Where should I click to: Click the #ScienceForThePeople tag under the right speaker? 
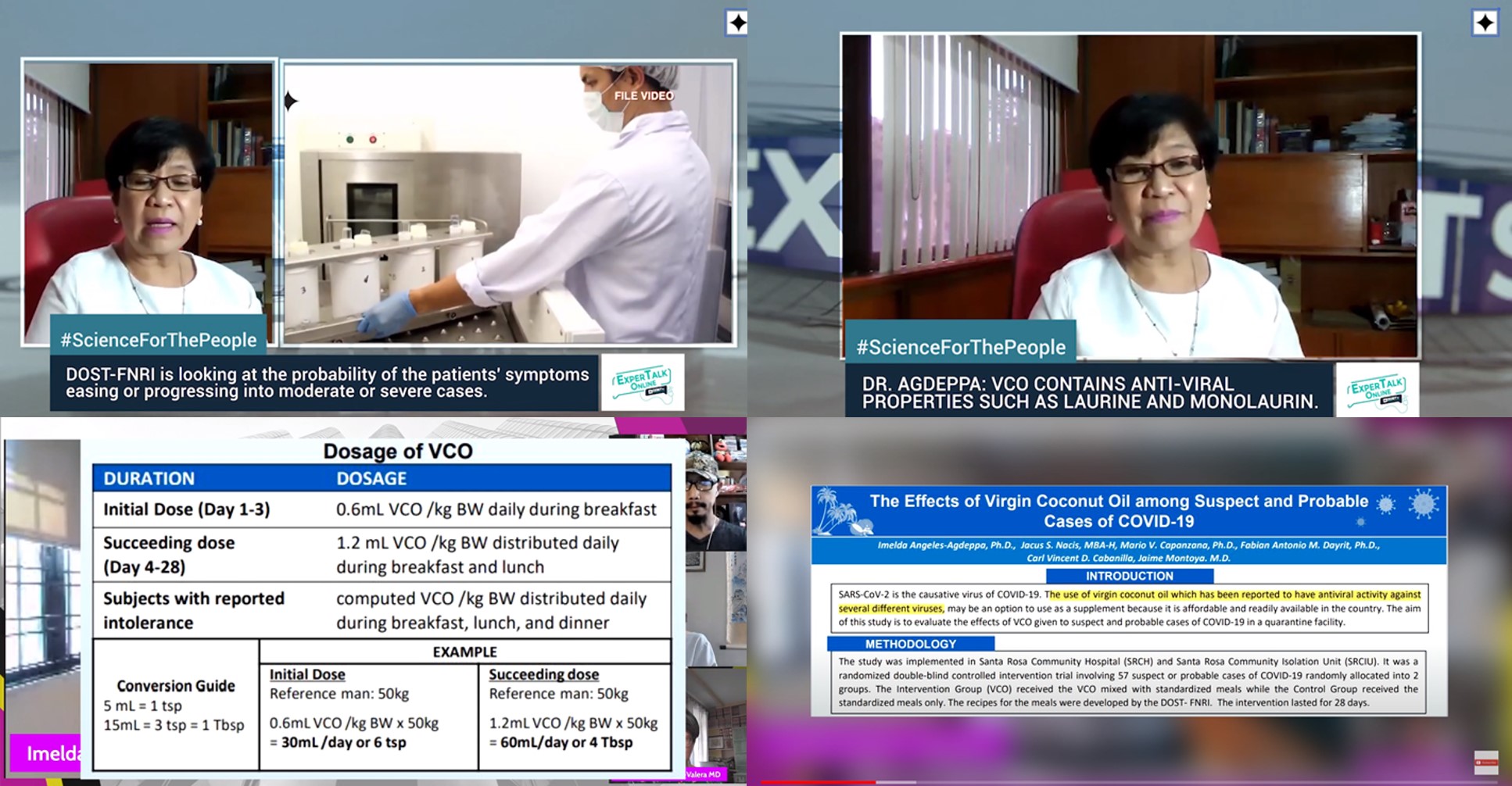[x=961, y=347]
